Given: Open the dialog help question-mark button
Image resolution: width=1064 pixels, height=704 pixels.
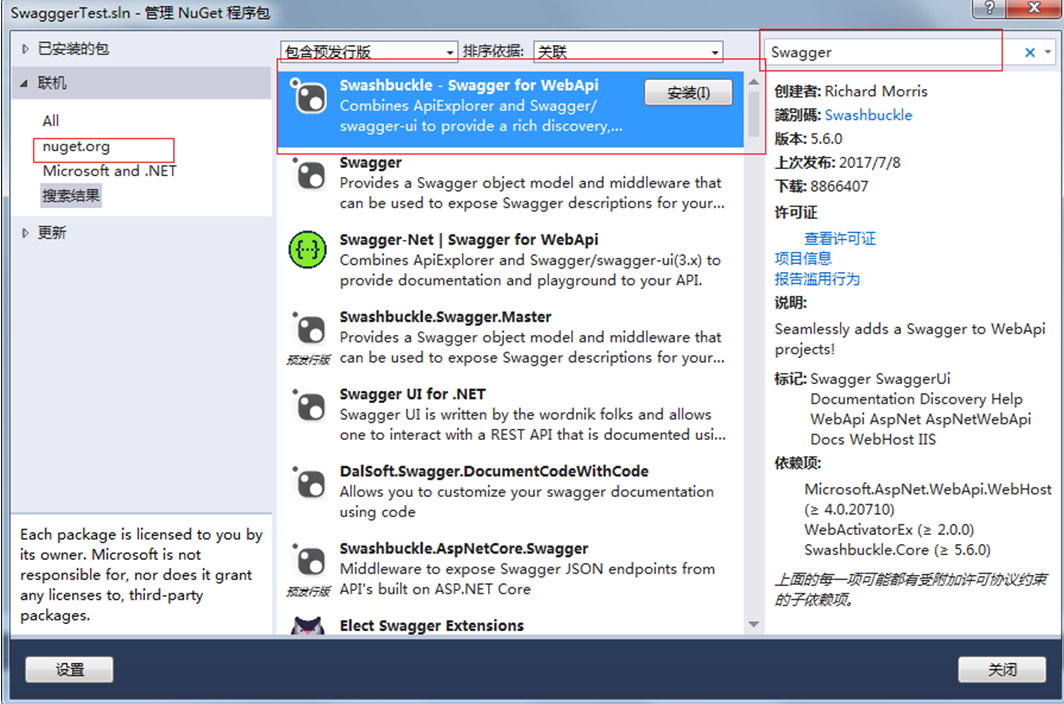Looking at the screenshot, I should (x=989, y=8).
